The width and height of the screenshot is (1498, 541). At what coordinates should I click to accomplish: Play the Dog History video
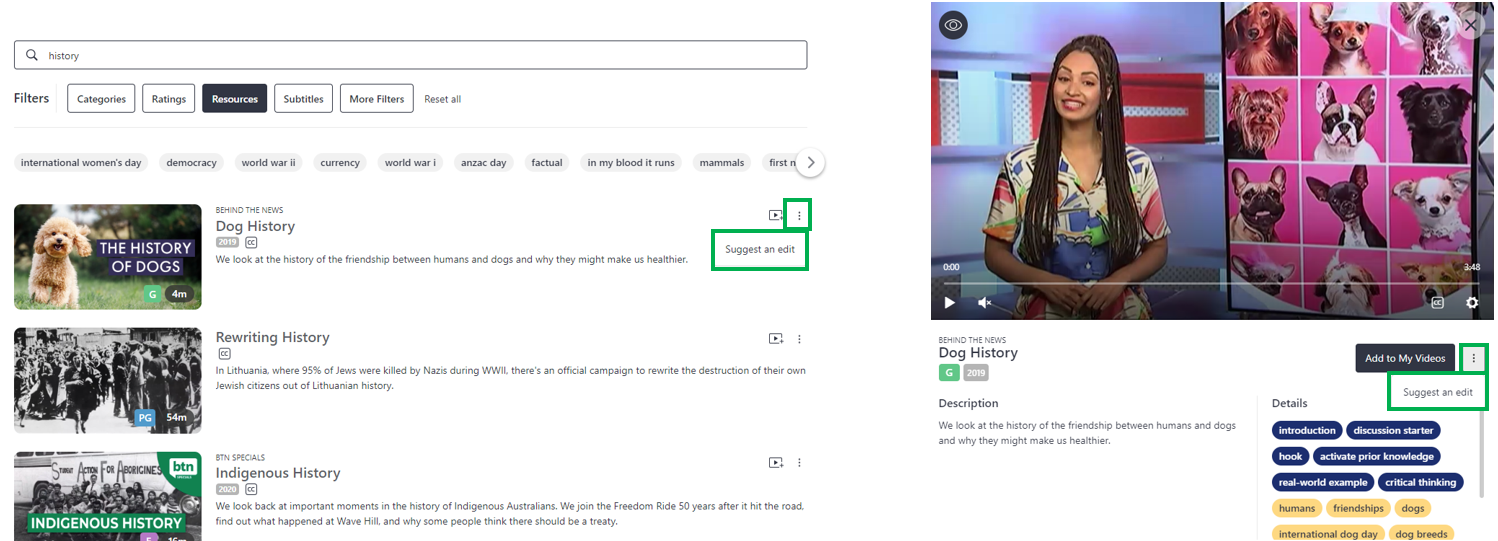(950, 302)
